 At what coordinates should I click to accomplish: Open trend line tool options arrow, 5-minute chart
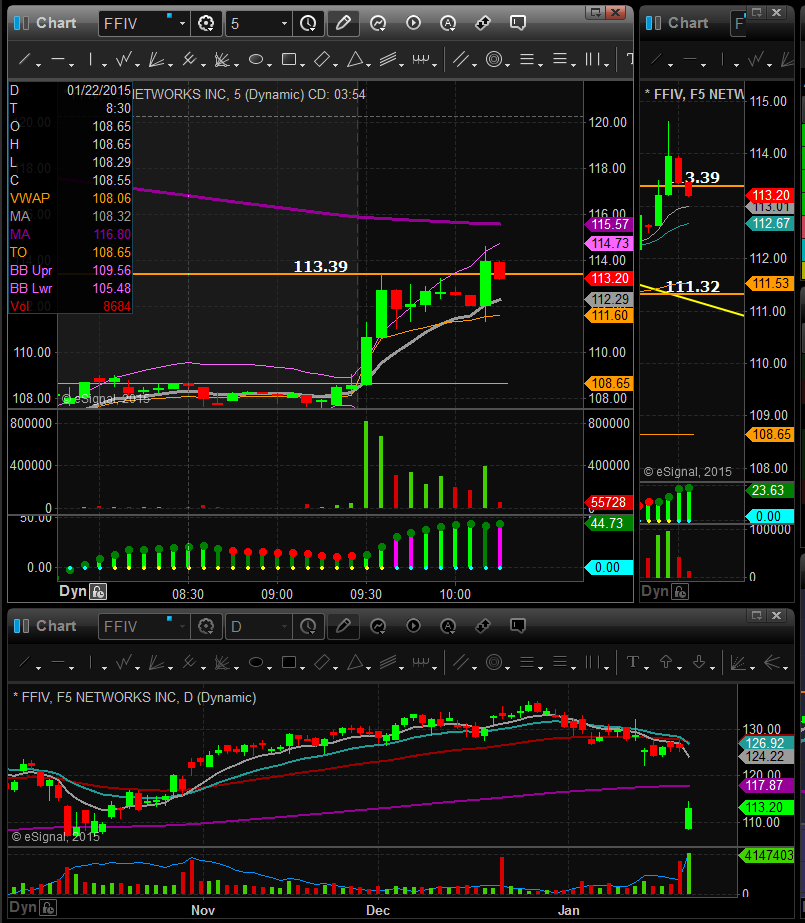coord(38,64)
